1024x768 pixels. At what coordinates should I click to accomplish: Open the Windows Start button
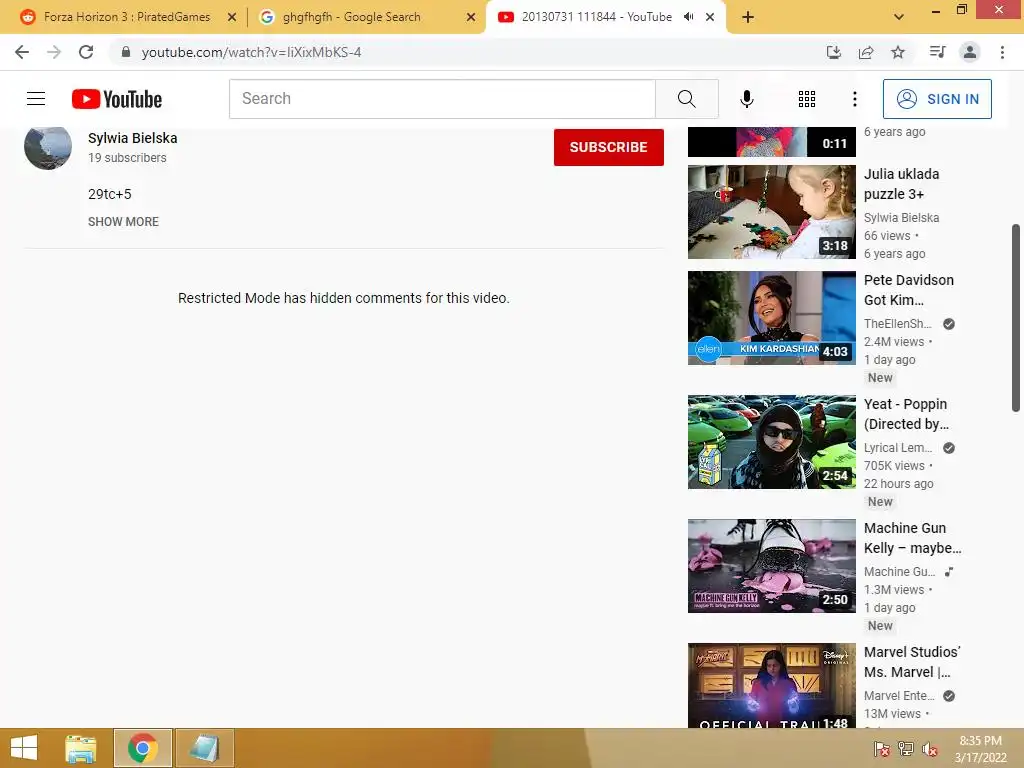click(24, 748)
